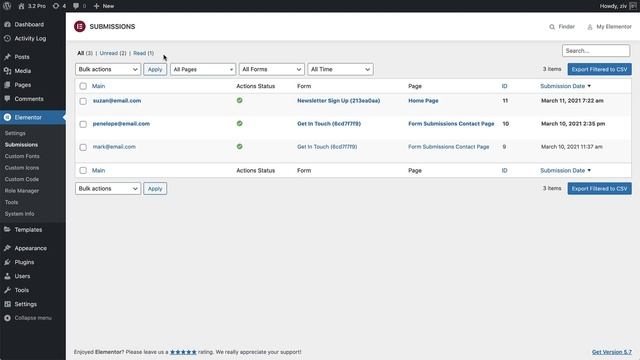Open the All Forms filter dropdown
The width and height of the screenshot is (640, 360).
click(x=272, y=69)
